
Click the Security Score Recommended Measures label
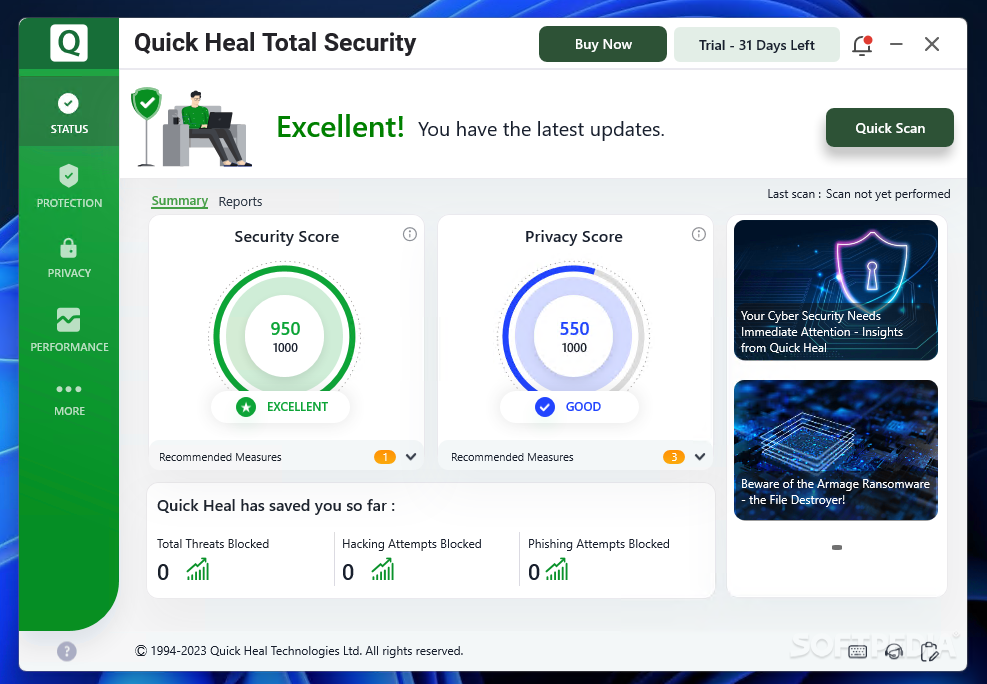[220, 457]
